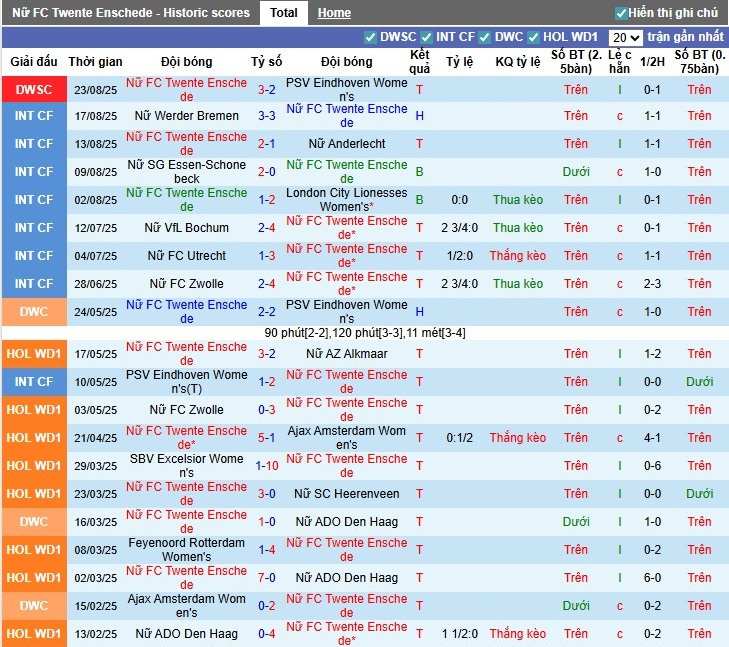Image resolution: width=729 pixels, height=647 pixels.
Task: Click the Thời gian column header
Action: [95, 62]
